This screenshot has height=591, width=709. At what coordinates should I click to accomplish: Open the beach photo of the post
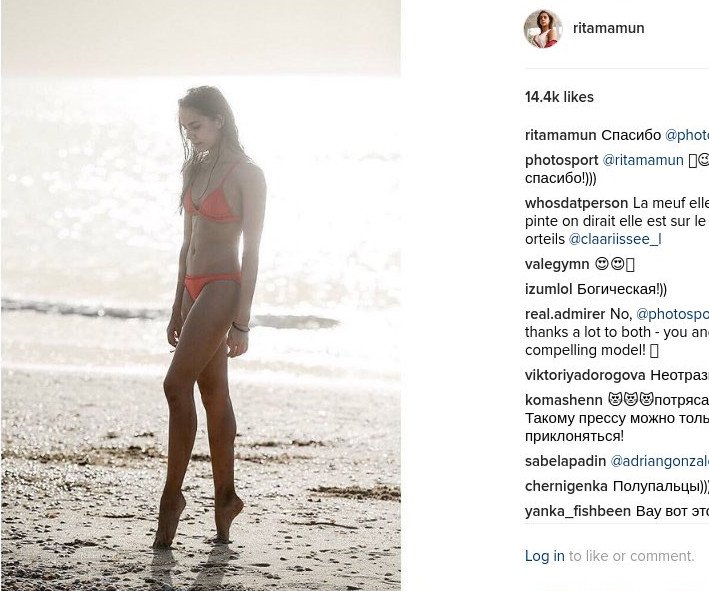pos(201,295)
